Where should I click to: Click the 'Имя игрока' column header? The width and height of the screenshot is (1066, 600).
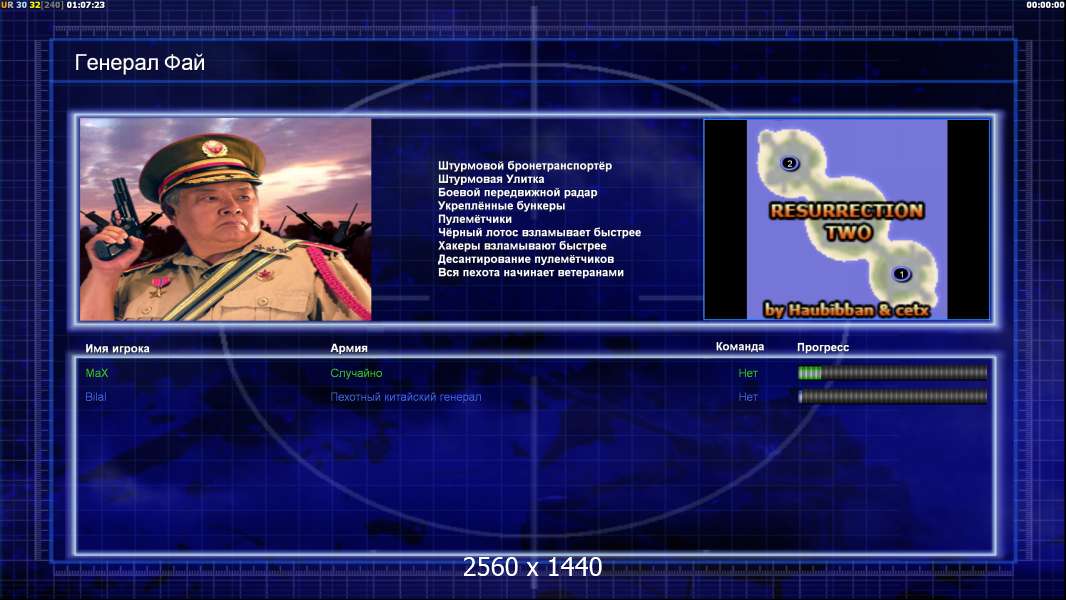pos(117,349)
